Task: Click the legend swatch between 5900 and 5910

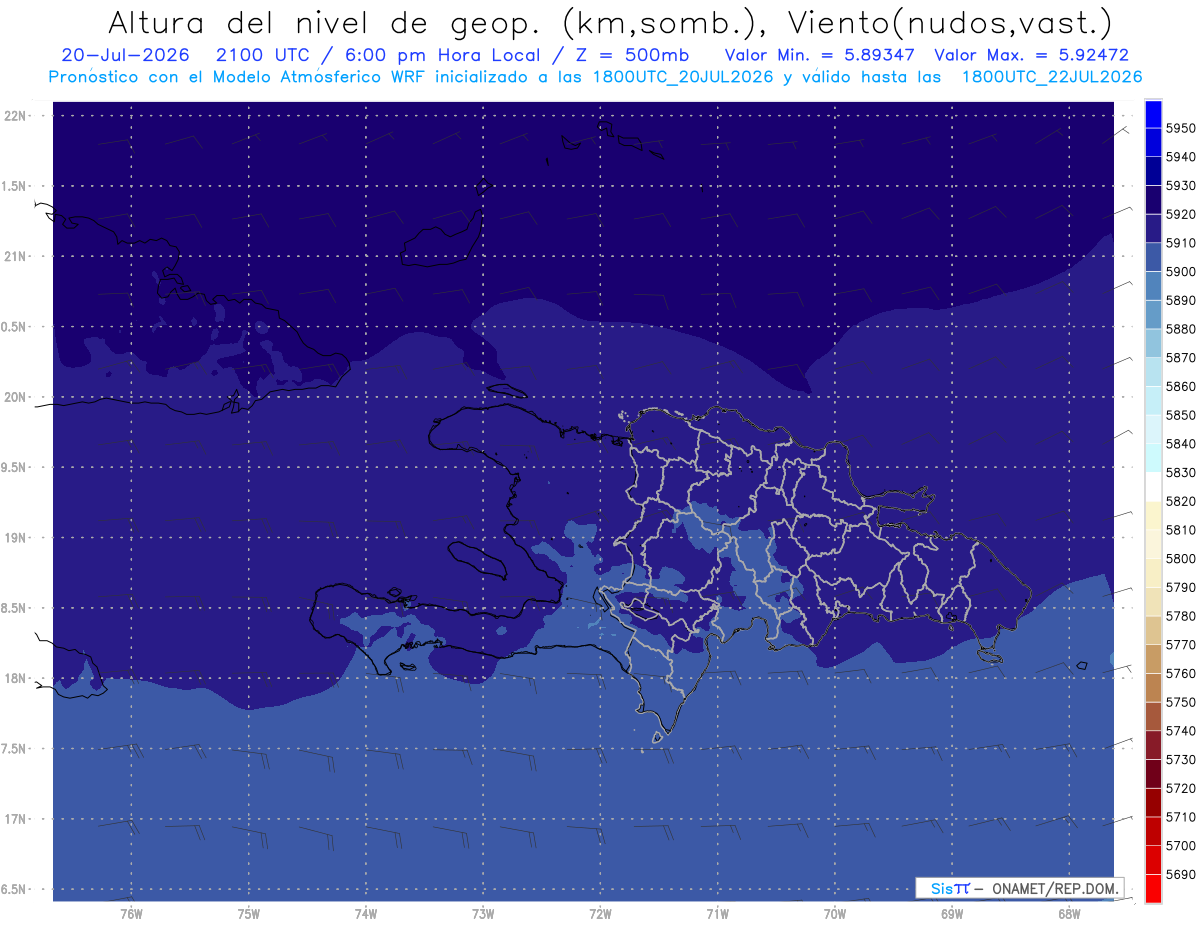Action: point(1153,257)
